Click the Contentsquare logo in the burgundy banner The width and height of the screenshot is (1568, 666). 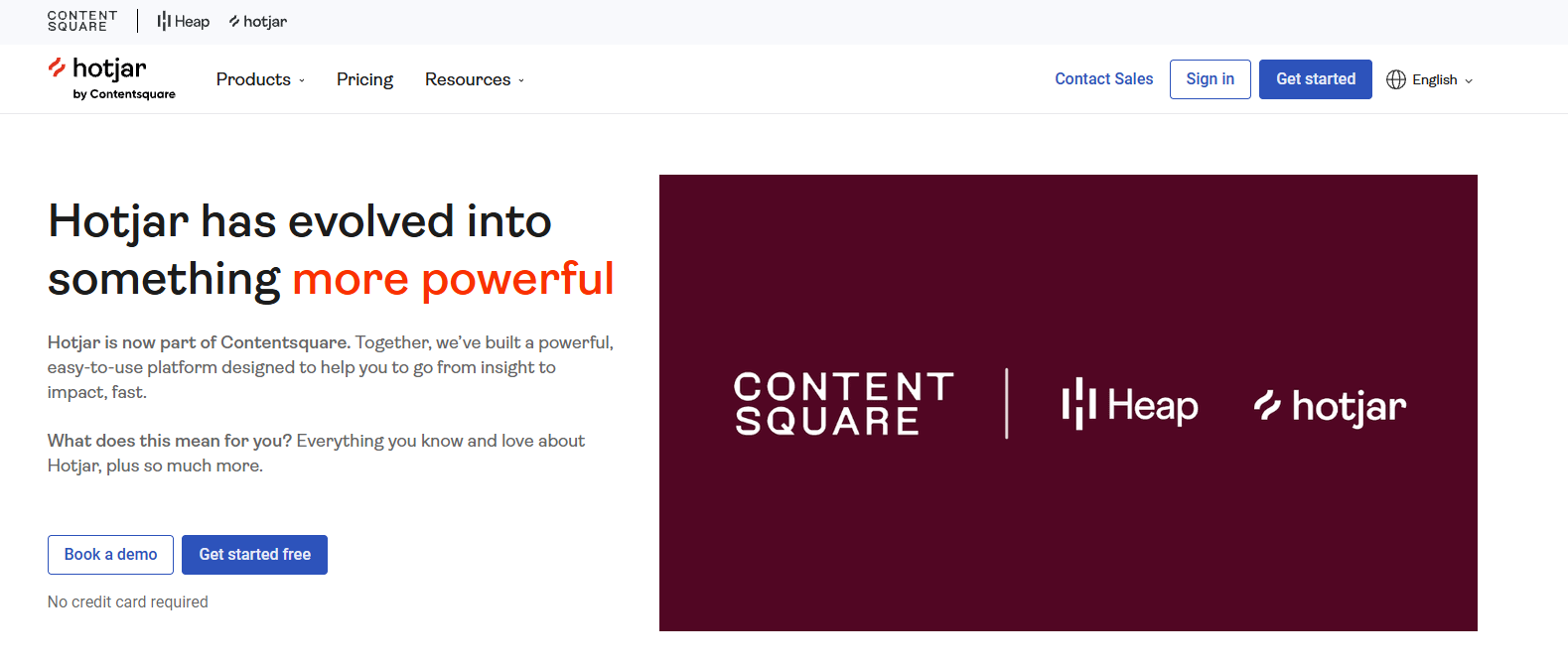tap(844, 404)
